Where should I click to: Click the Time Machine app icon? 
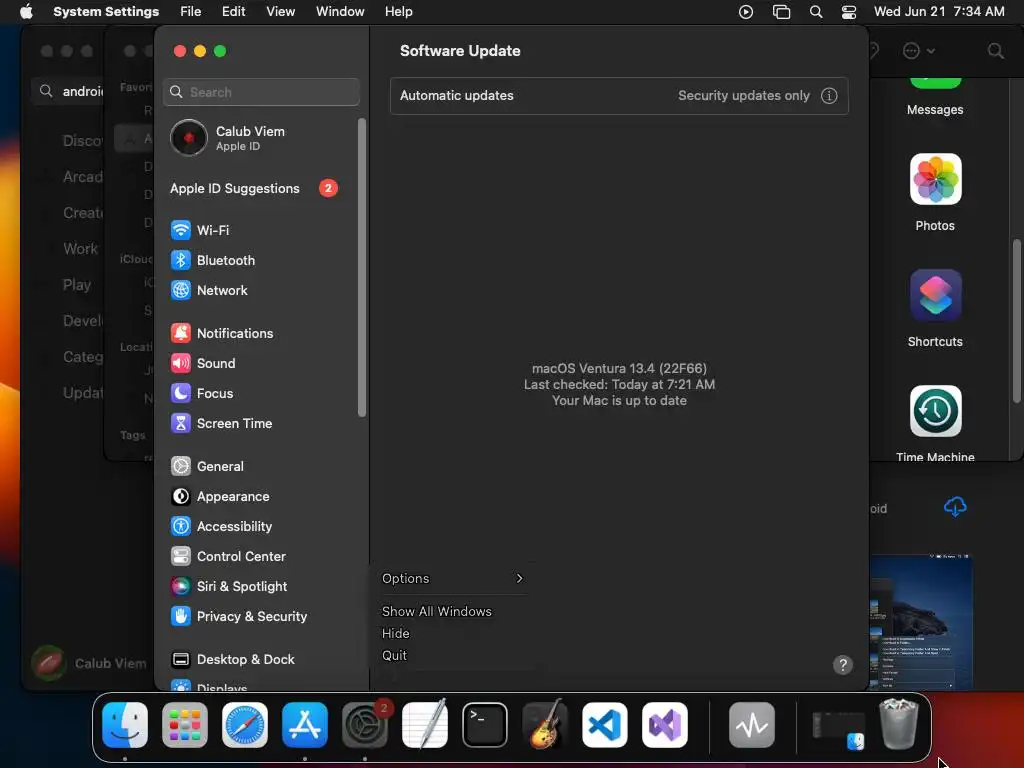[935, 411]
